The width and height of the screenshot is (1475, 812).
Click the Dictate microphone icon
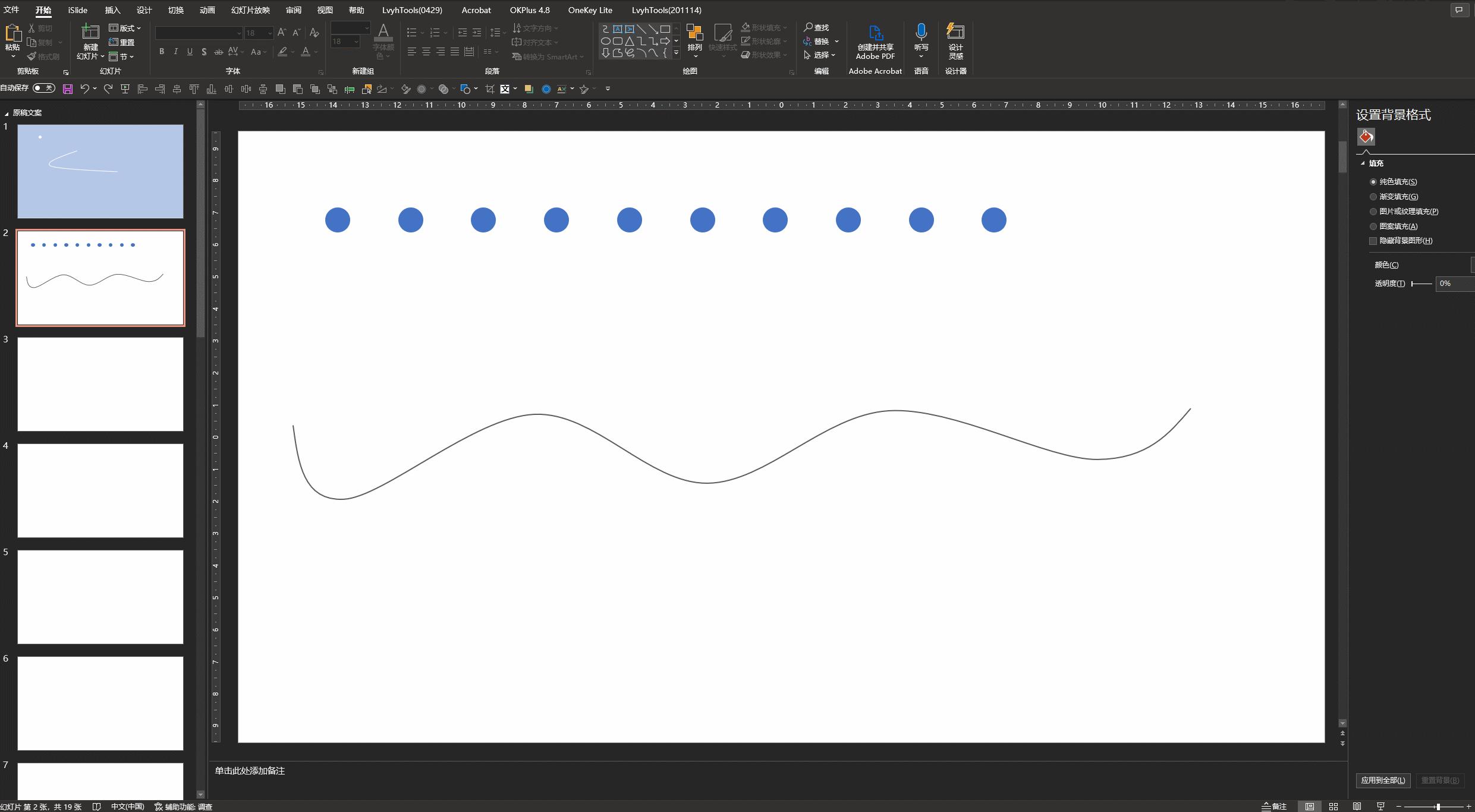(921, 33)
